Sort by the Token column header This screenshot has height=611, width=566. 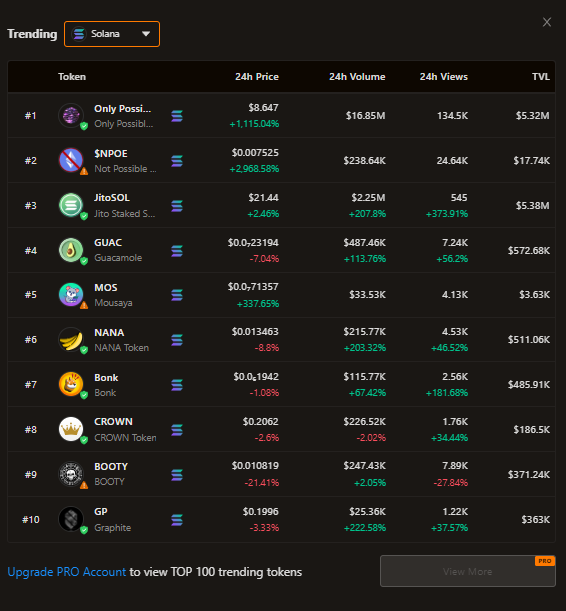coord(72,77)
